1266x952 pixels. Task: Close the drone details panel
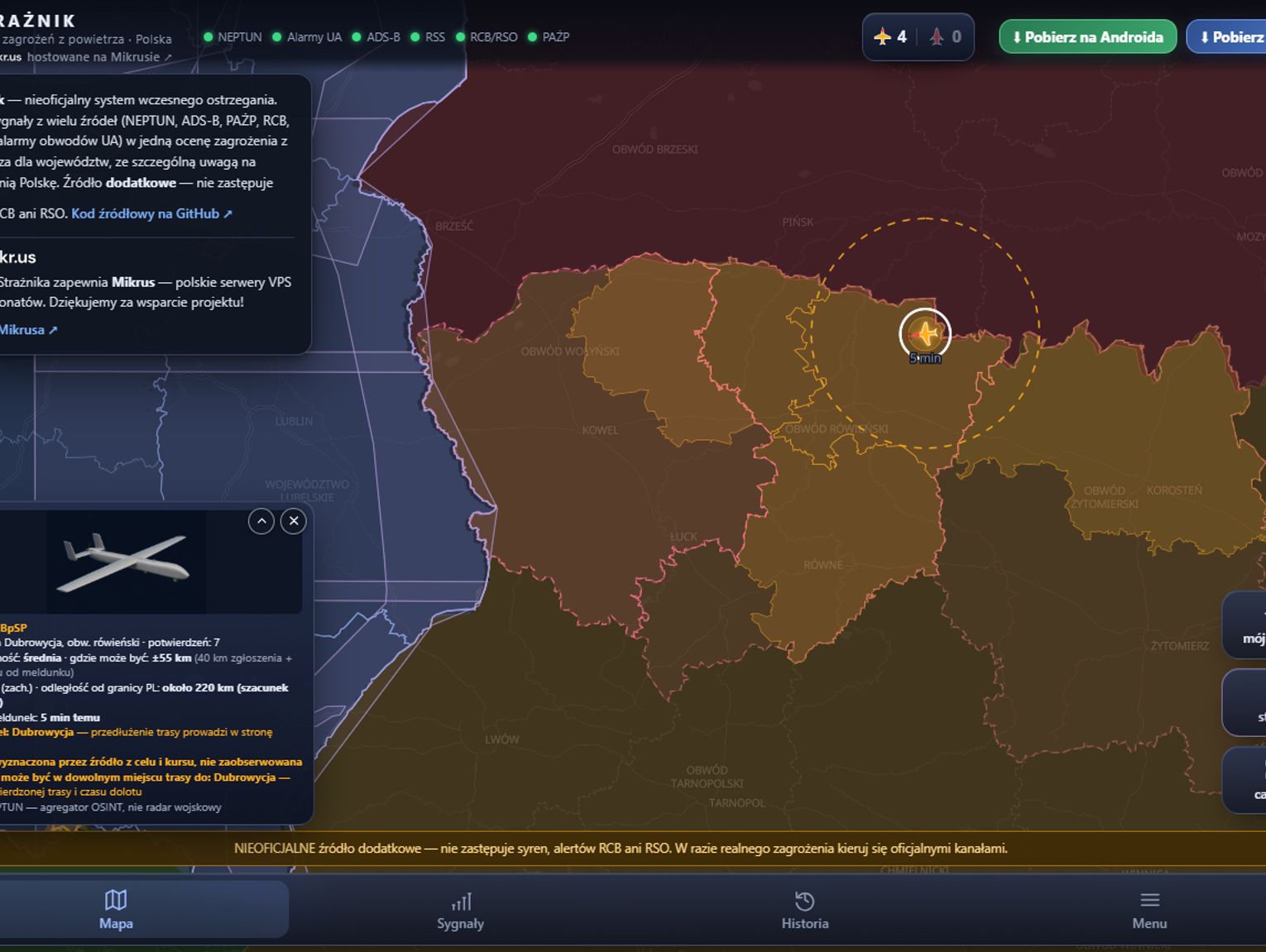pyautogui.click(x=294, y=521)
